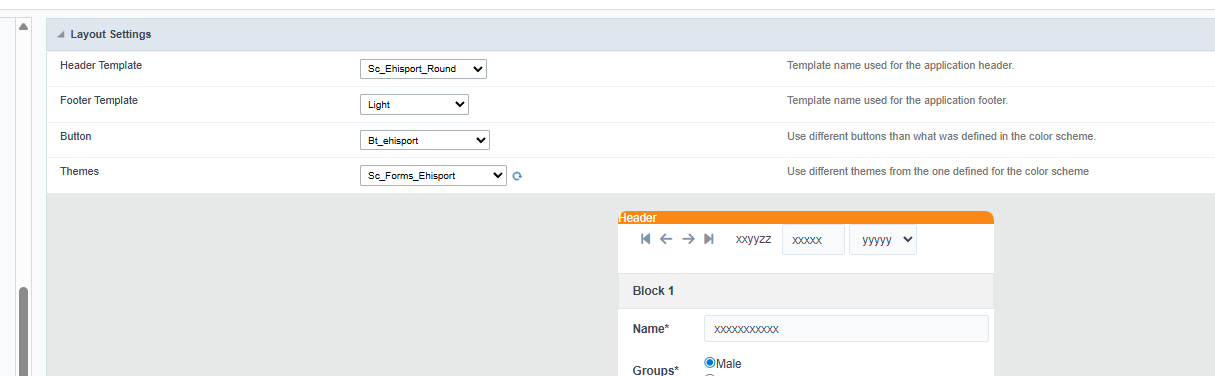Open the Themes dropdown Sc_Forms_Ehisport
1215x376 pixels.
coord(433,175)
